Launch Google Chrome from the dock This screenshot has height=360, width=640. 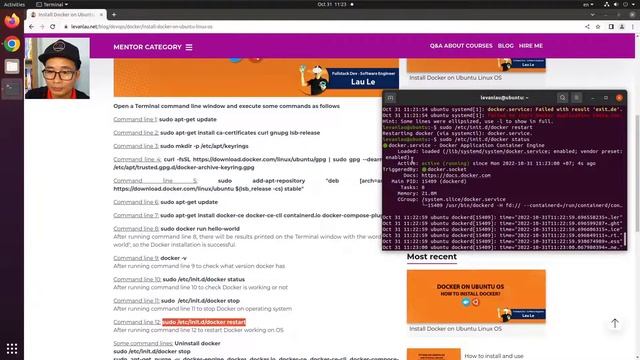[x=12, y=44]
